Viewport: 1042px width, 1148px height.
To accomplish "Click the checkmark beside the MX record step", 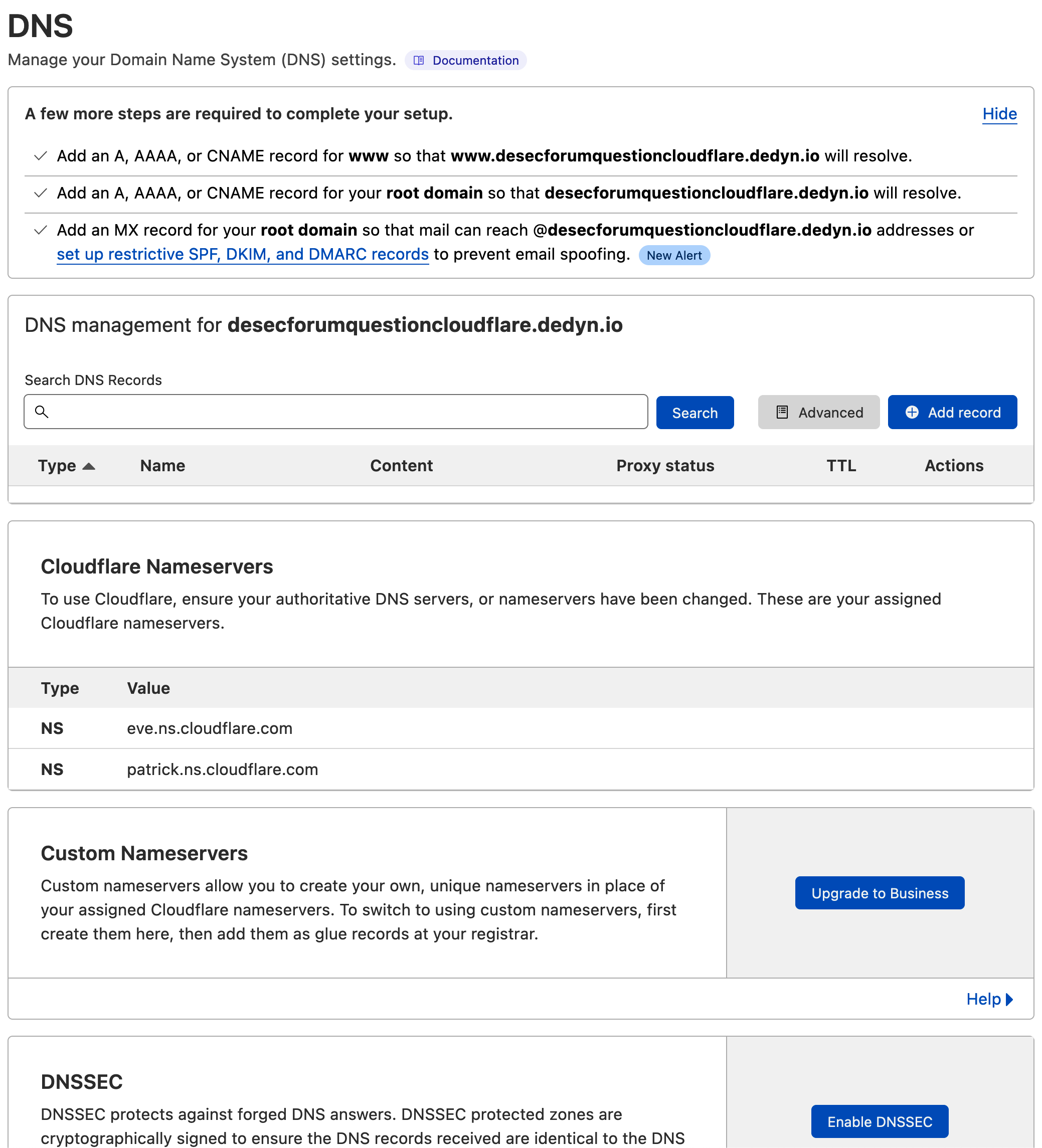I will 41,230.
